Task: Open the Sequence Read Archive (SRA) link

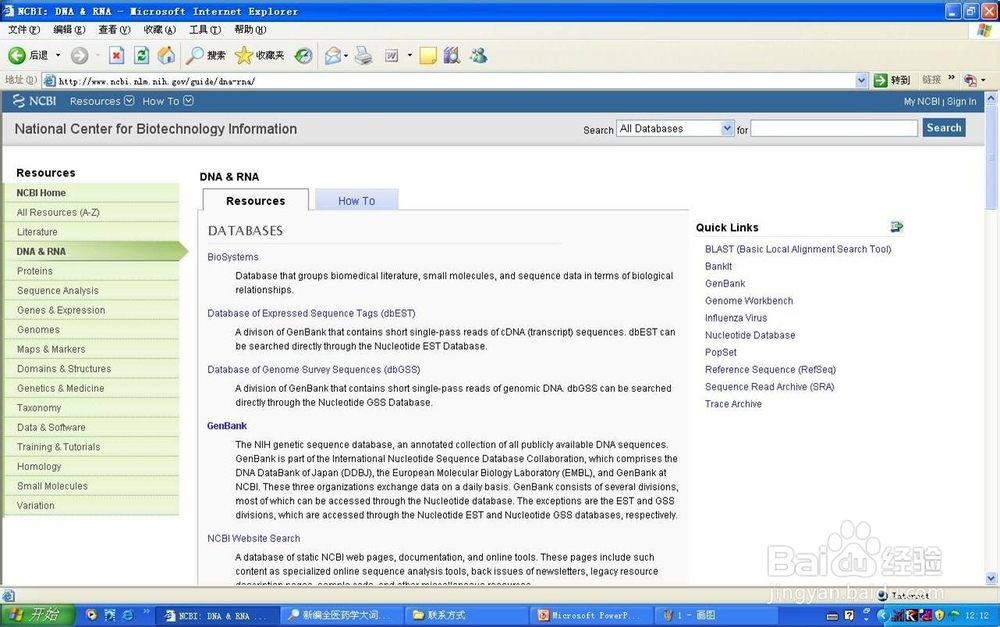Action: 769,387
